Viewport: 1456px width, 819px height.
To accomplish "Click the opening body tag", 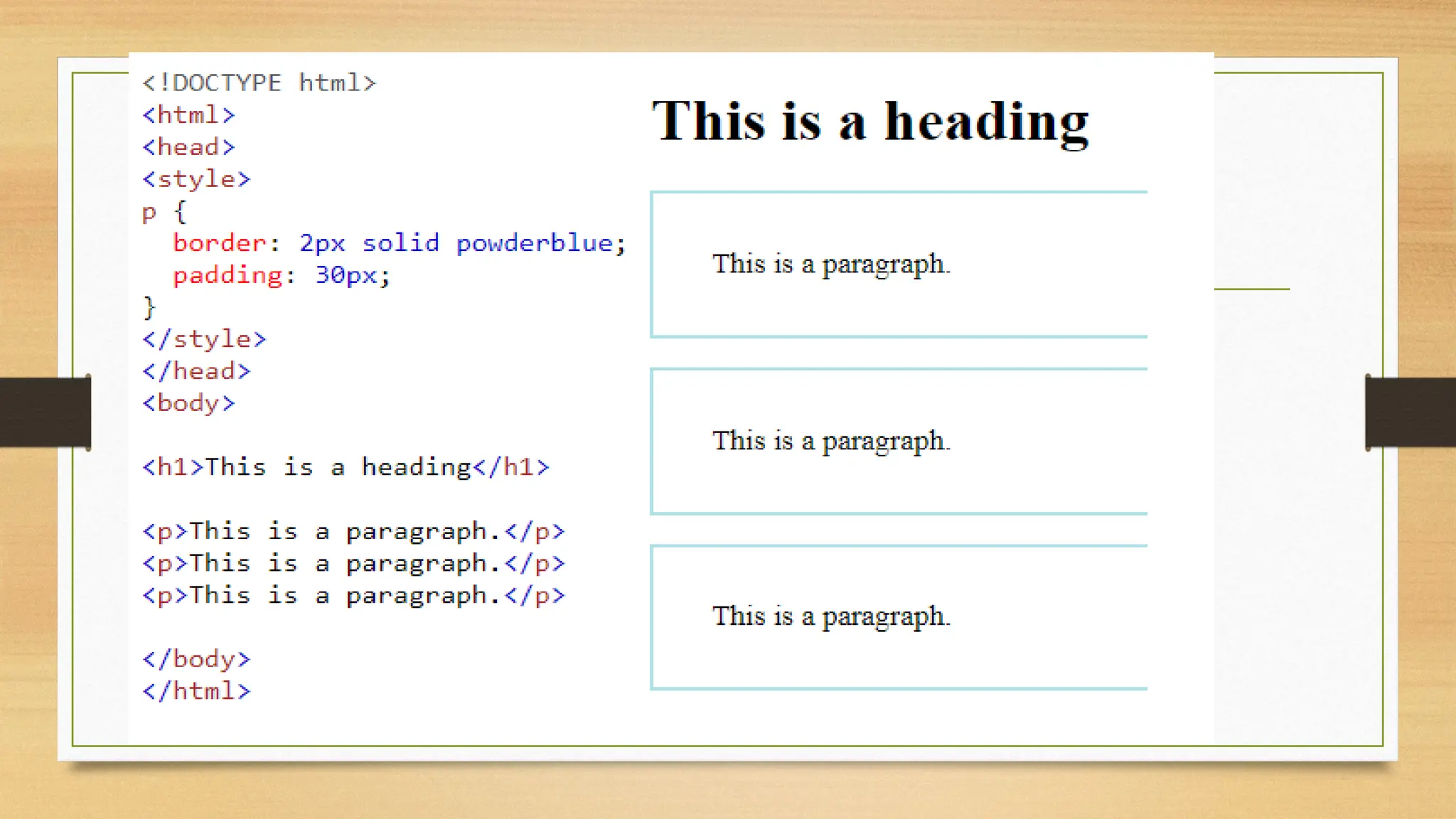I will pyautogui.click(x=188, y=403).
